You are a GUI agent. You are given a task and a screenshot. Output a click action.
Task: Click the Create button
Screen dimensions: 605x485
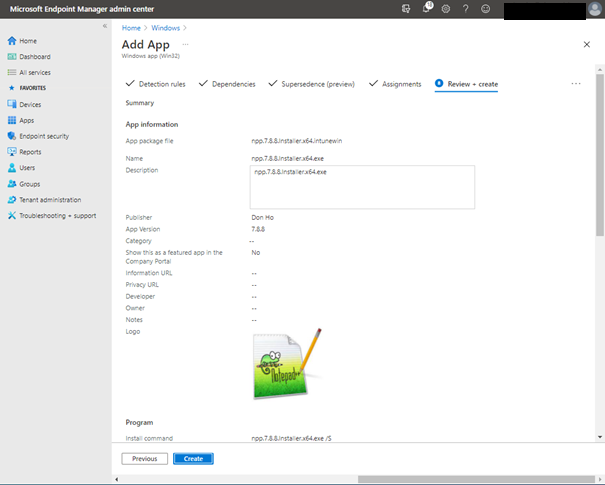tap(193, 459)
